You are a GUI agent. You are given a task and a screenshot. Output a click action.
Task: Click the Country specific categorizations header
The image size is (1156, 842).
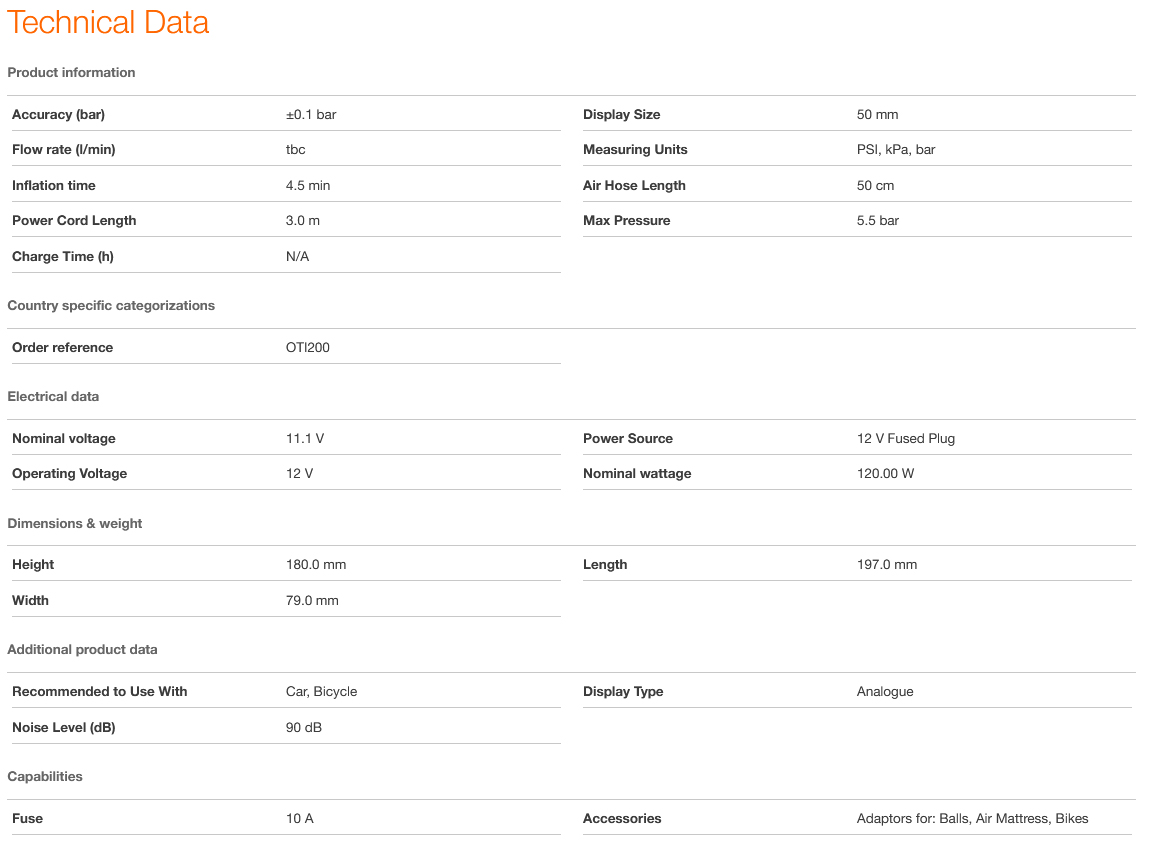[111, 306]
